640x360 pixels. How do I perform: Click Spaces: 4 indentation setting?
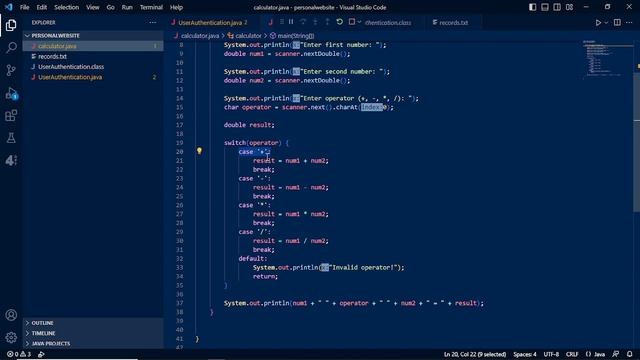[524, 354]
